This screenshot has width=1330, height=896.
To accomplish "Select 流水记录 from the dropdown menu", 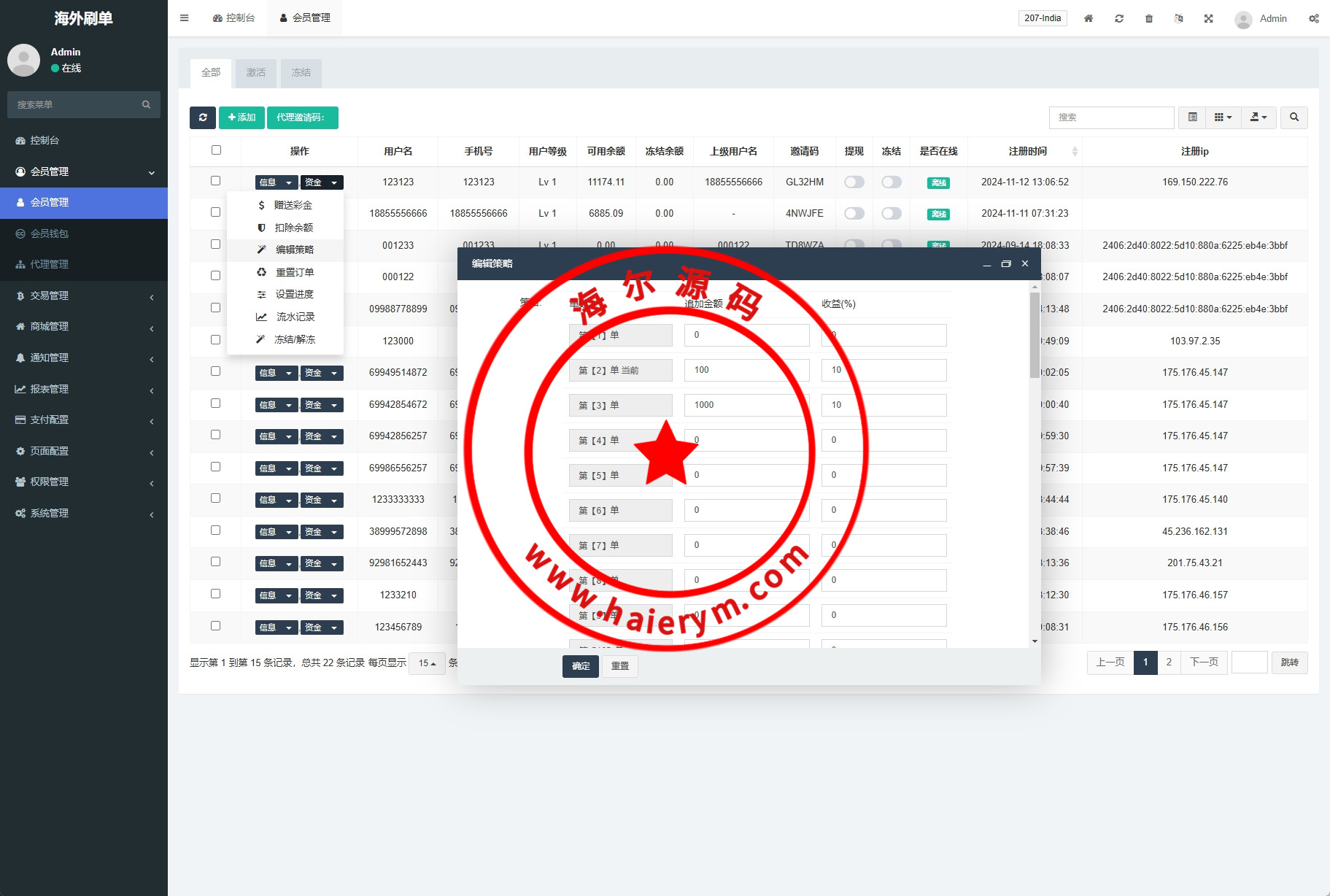I will (295, 317).
